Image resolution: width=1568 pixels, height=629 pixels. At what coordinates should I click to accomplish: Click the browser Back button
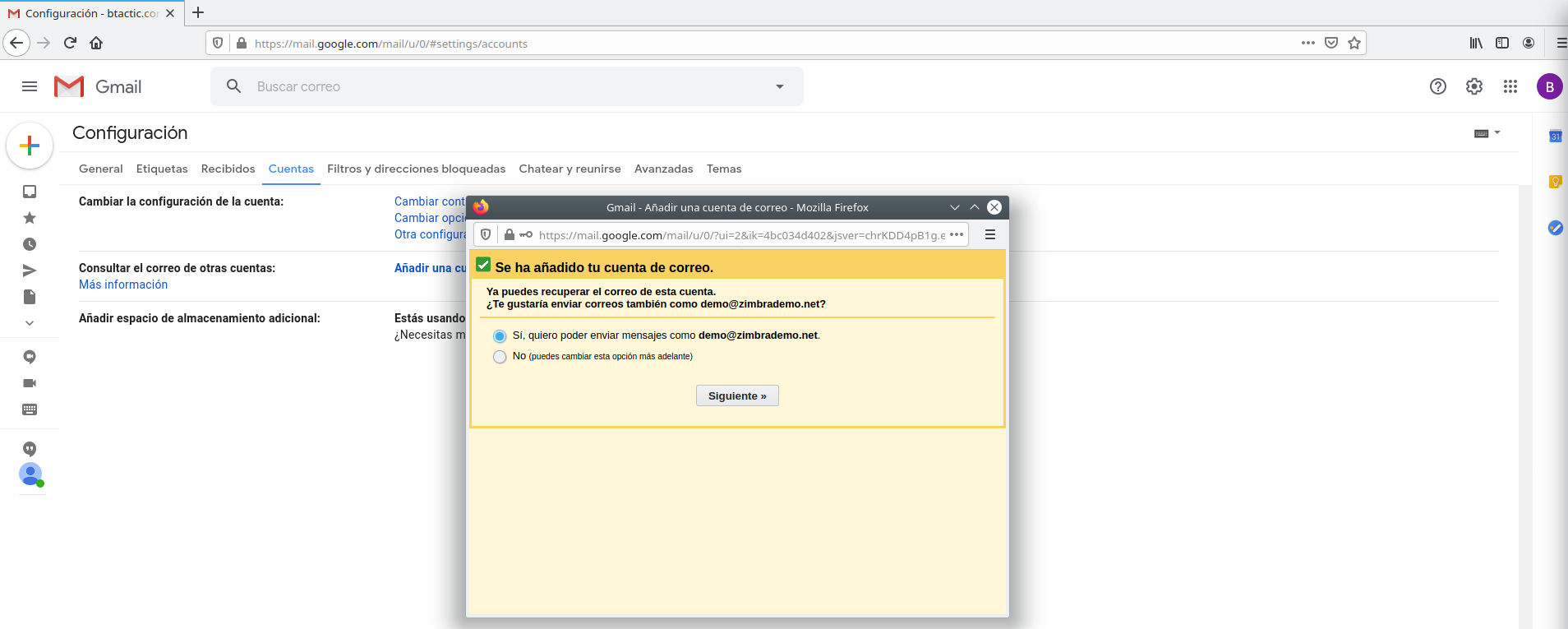[16, 43]
